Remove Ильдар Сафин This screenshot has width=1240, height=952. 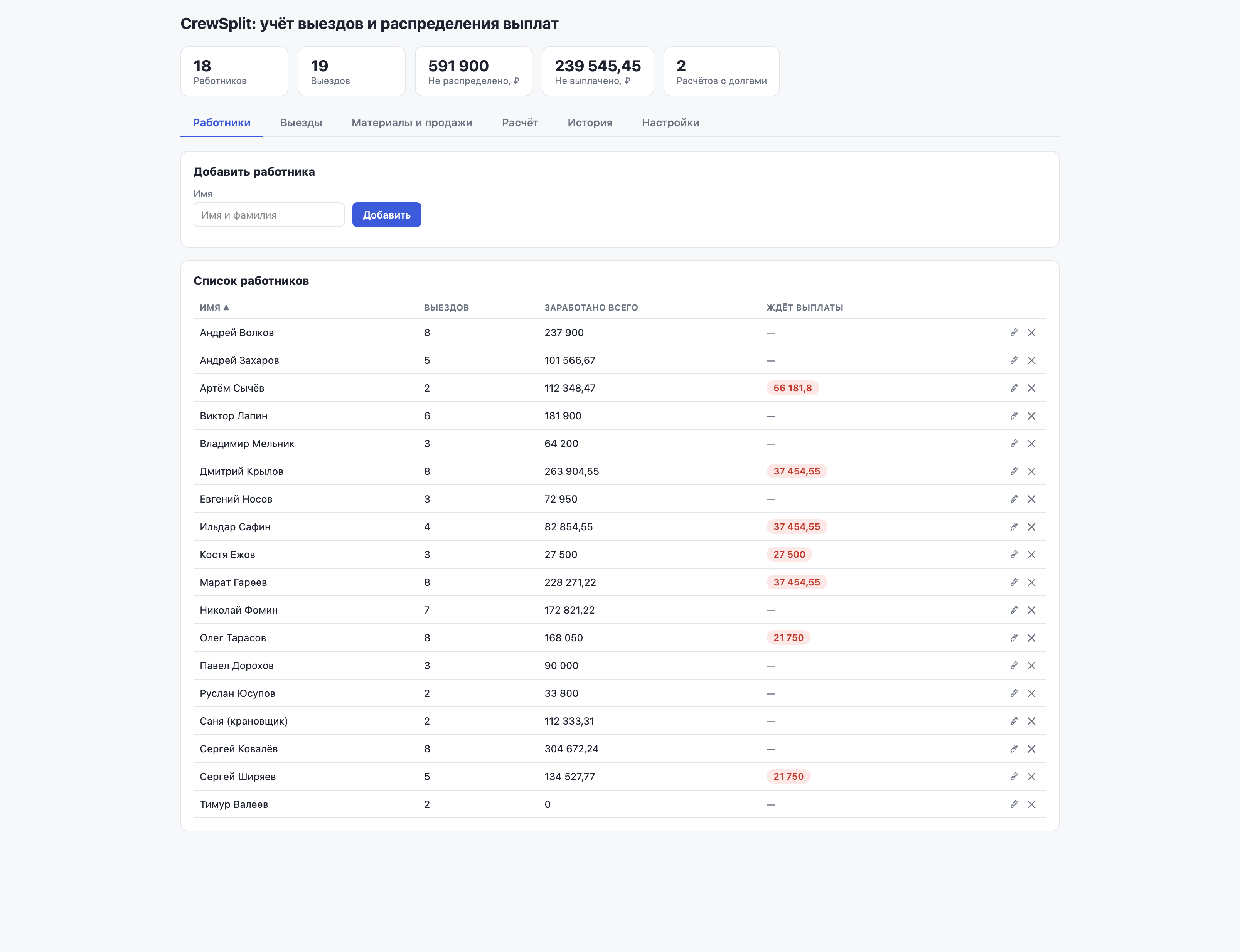click(1031, 527)
